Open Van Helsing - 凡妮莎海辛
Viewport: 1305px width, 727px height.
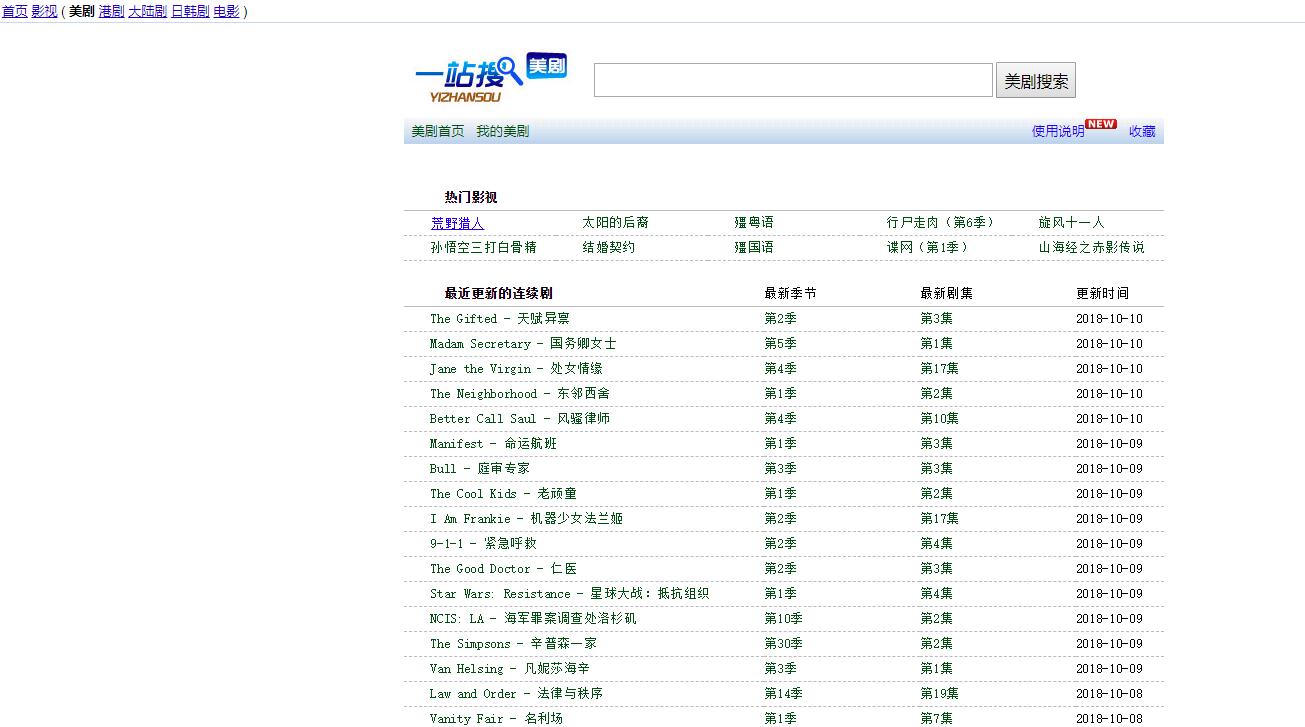click(x=510, y=669)
